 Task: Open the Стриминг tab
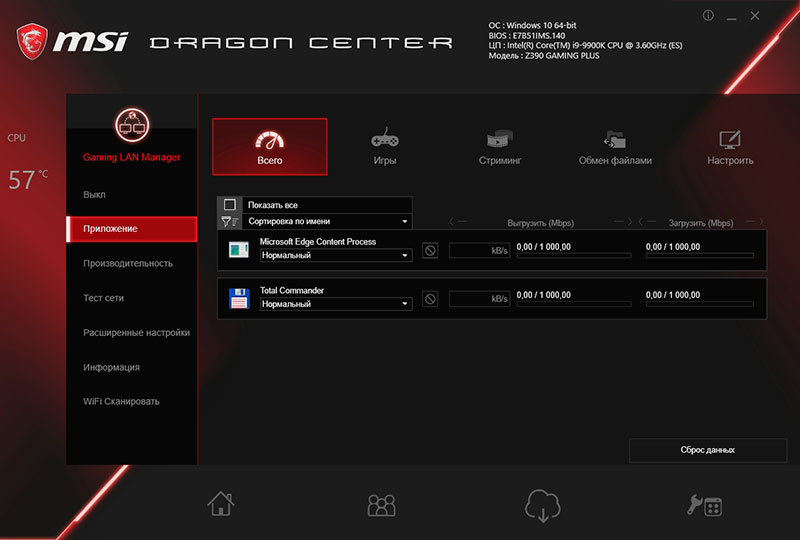500,147
